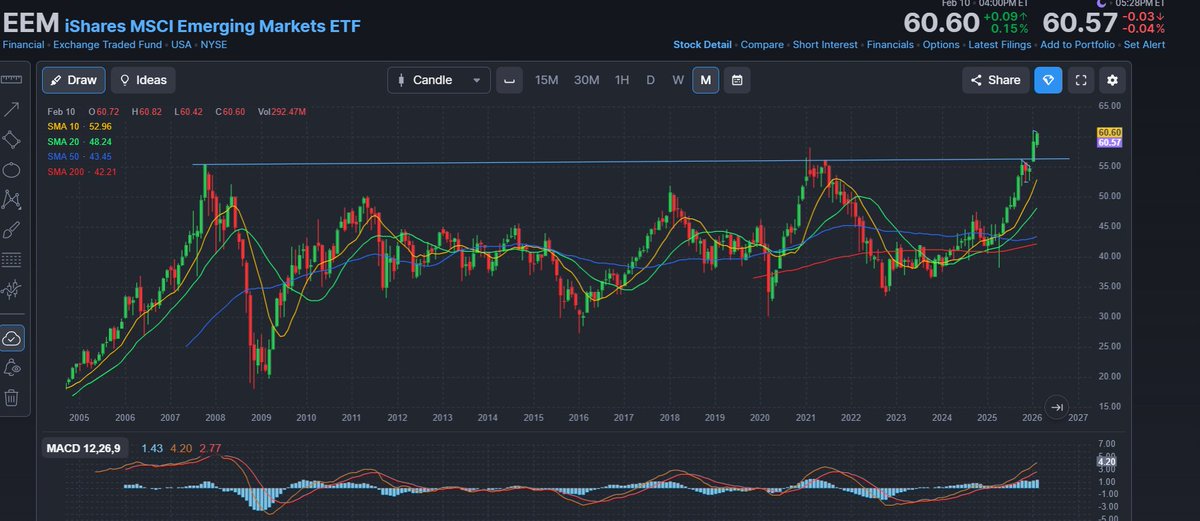The height and width of the screenshot is (521, 1200).
Task: Click Add to Portfolio link
Action: click(x=1077, y=44)
